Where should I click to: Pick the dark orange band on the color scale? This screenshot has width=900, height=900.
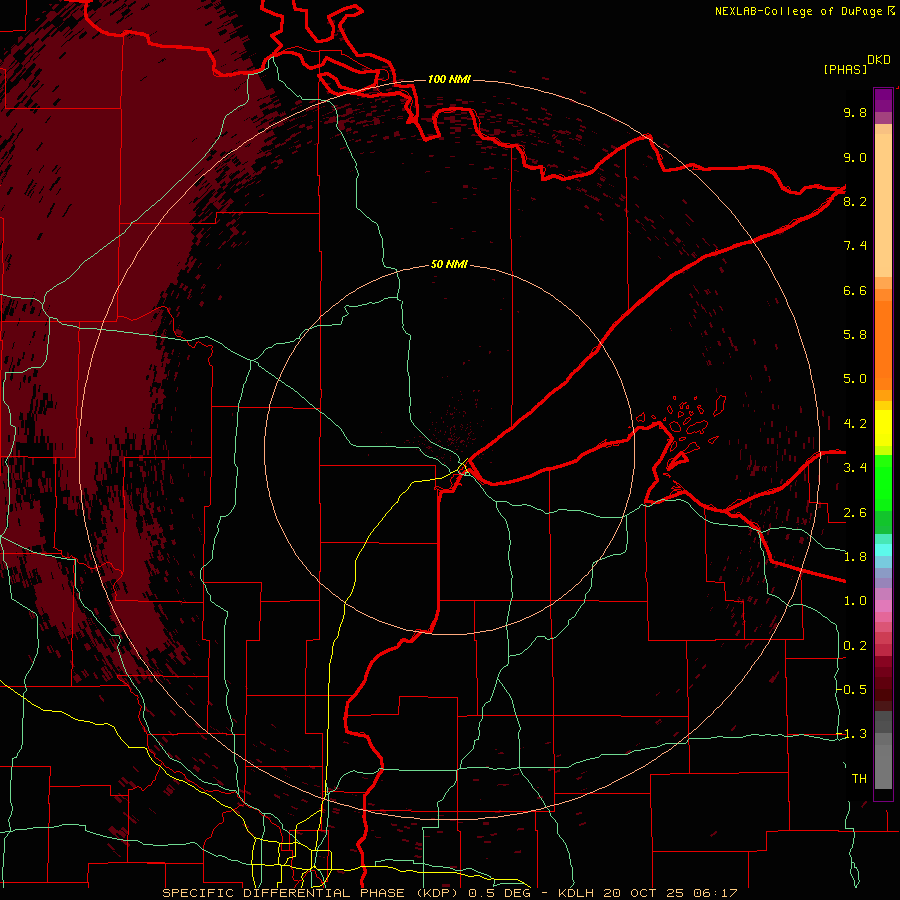pos(883,345)
